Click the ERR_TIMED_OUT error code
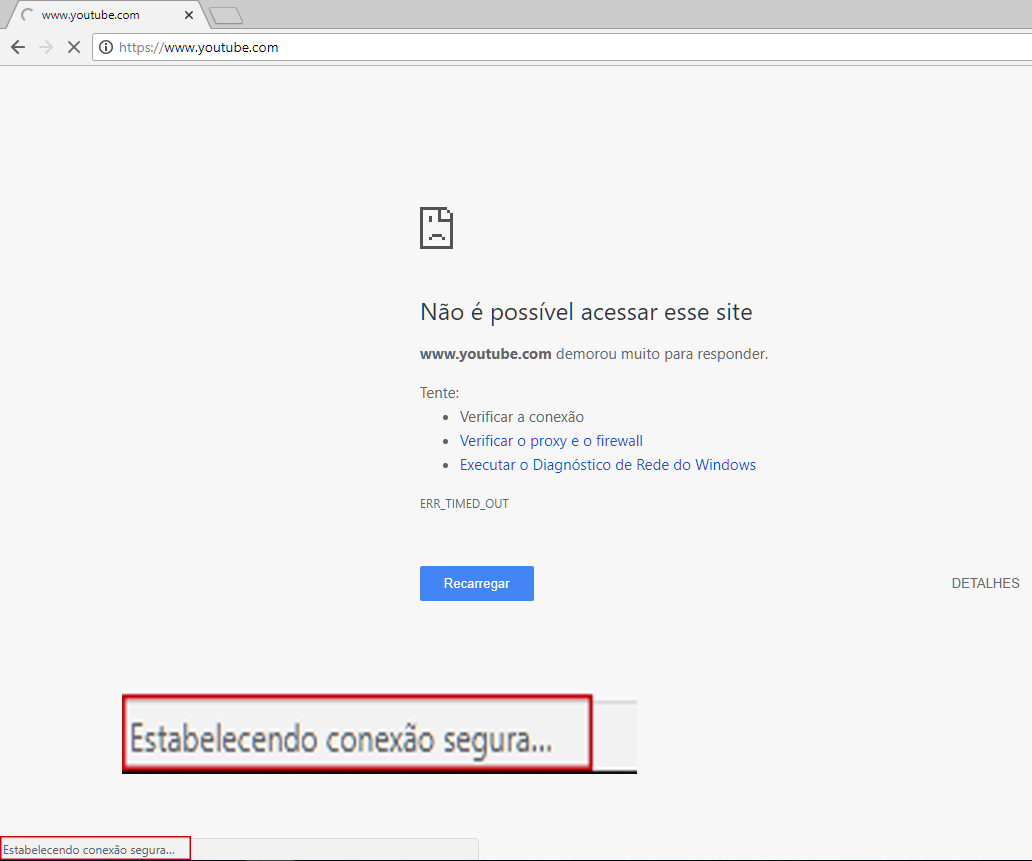This screenshot has height=861, width=1032. [464, 504]
